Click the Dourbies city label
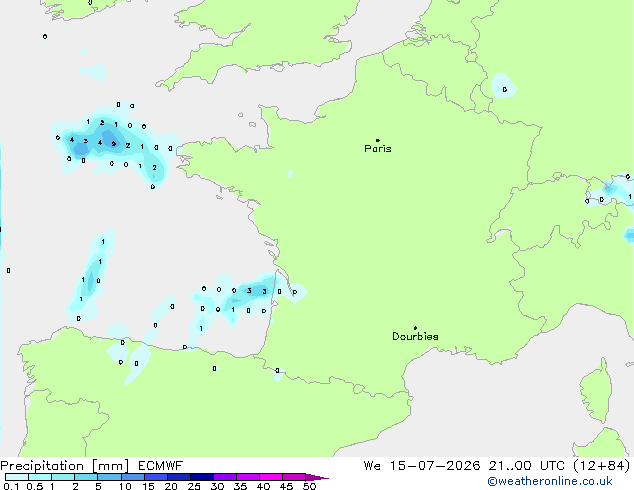634x490 pixels. [x=415, y=336]
